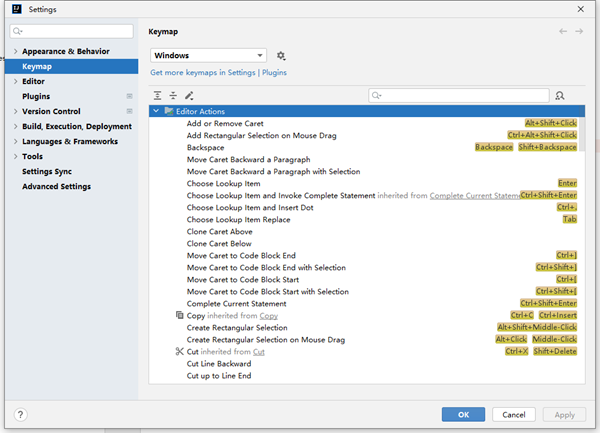Click the settings search field
Screen dimensions: 600x433
[72, 31]
